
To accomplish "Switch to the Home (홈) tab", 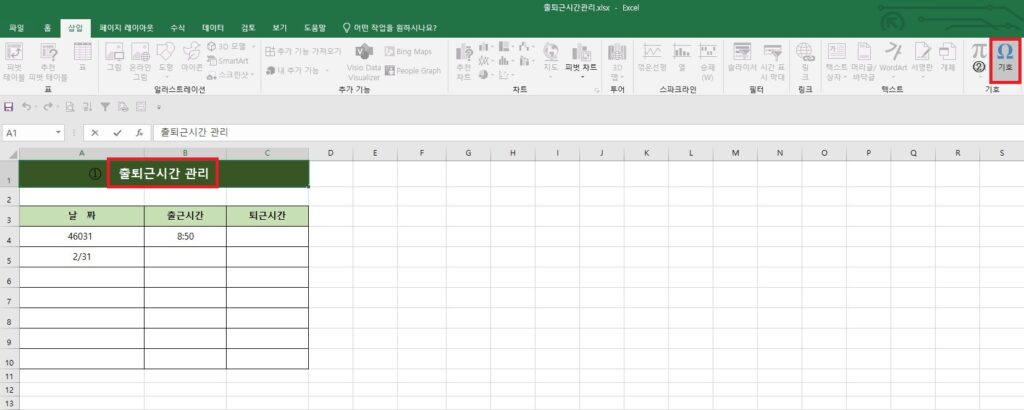I will coord(47,28).
